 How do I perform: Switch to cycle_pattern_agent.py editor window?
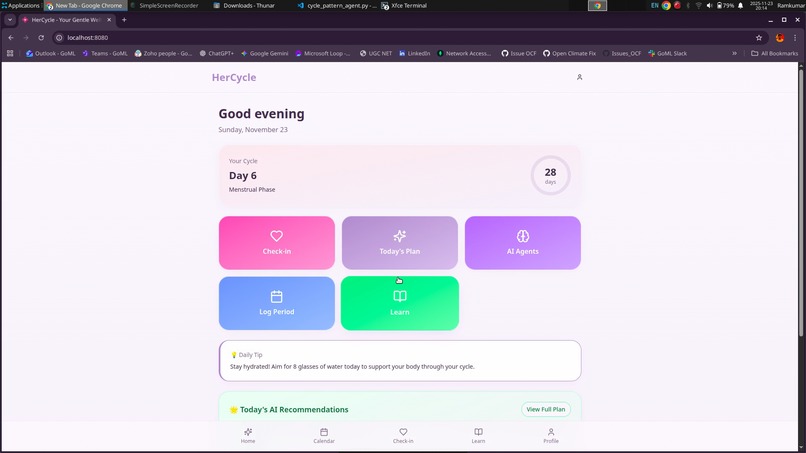click(x=337, y=5)
